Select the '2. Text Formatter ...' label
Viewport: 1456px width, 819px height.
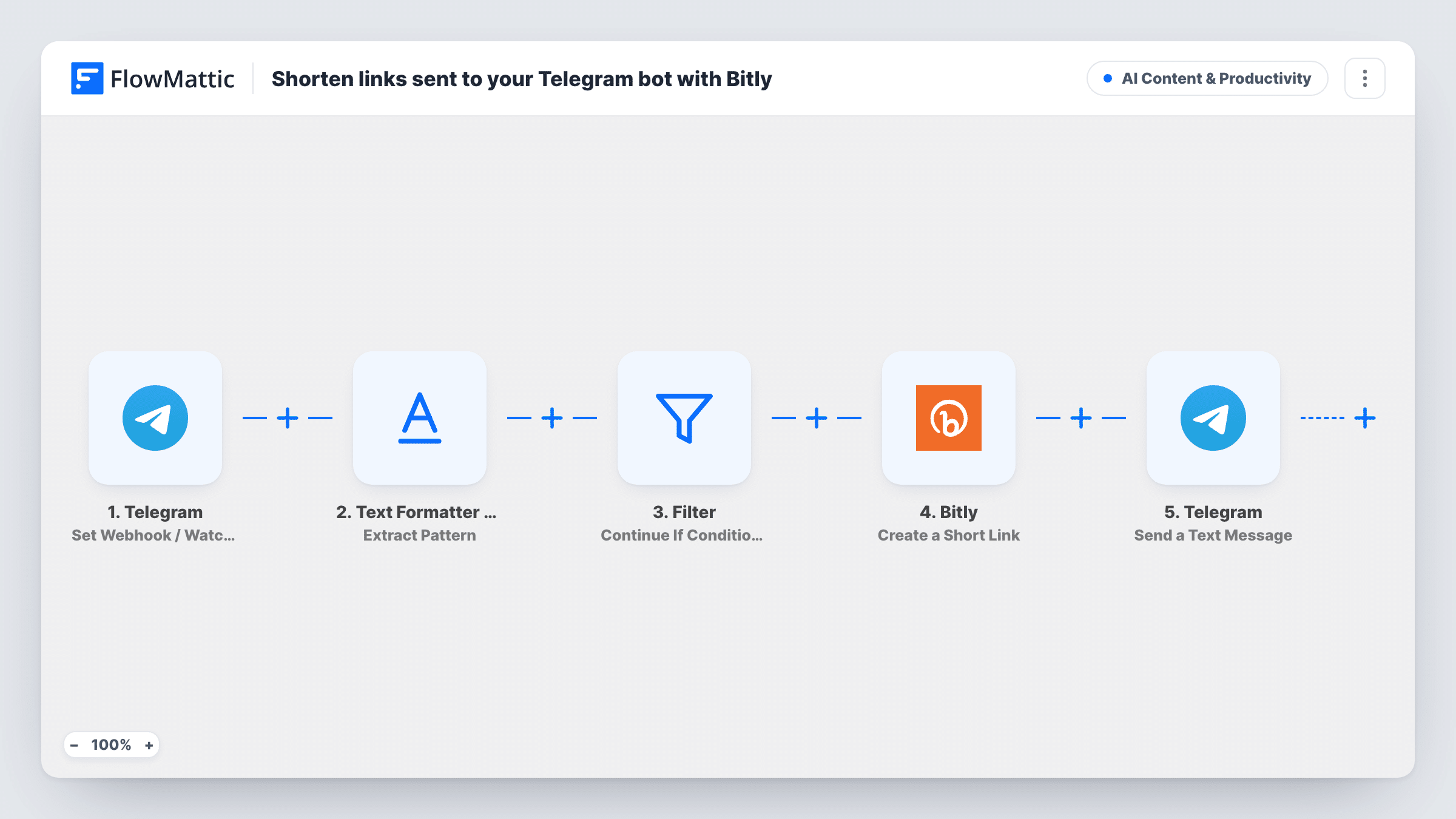[x=416, y=512]
